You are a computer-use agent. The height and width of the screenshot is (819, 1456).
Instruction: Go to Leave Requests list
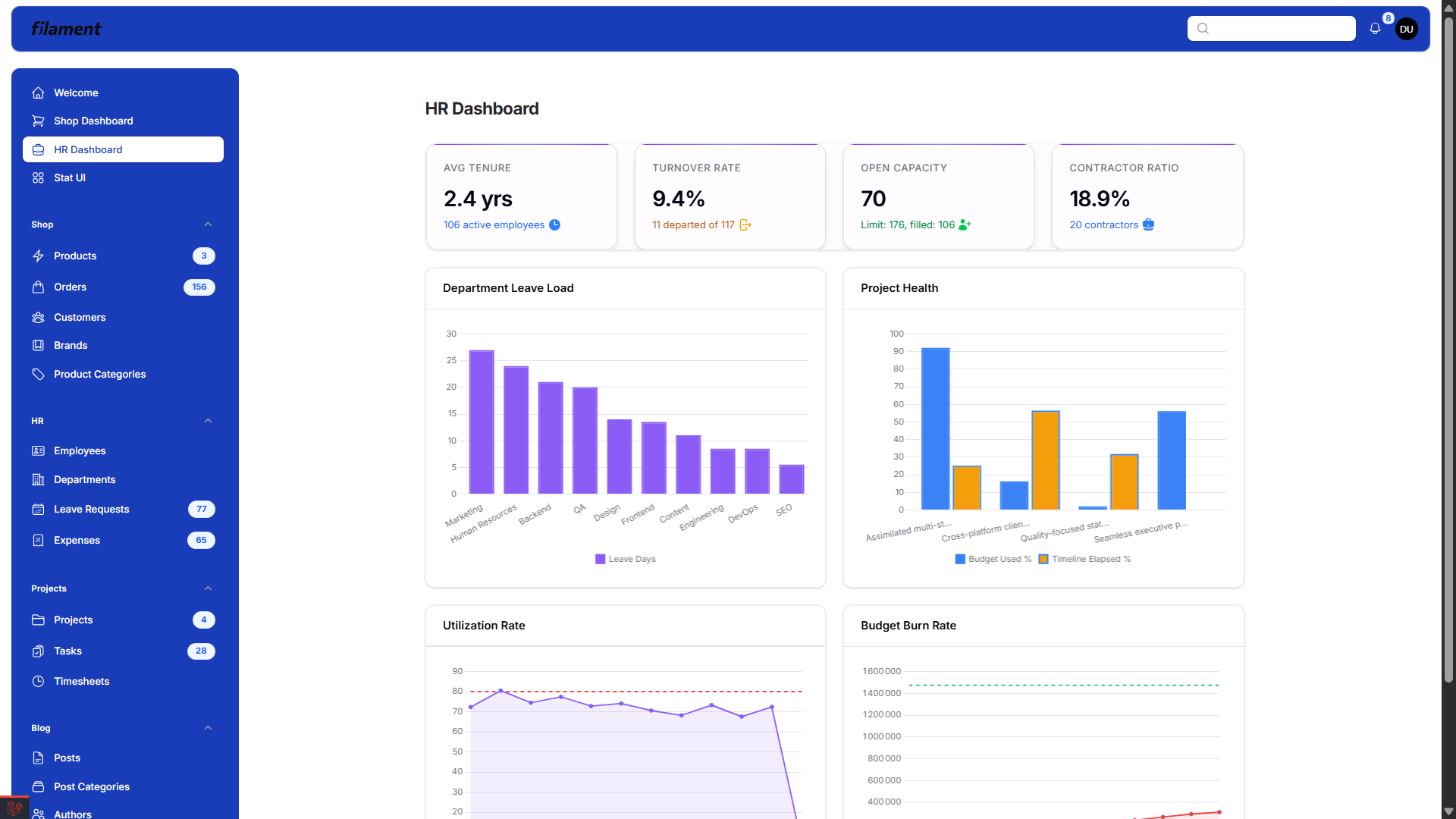tap(123, 509)
